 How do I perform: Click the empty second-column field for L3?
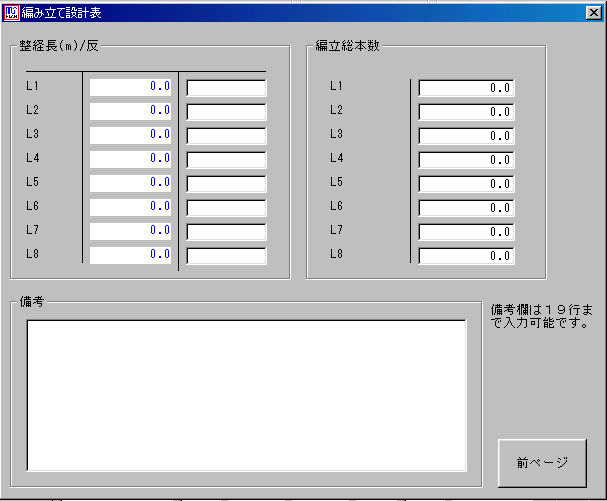click(226, 135)
